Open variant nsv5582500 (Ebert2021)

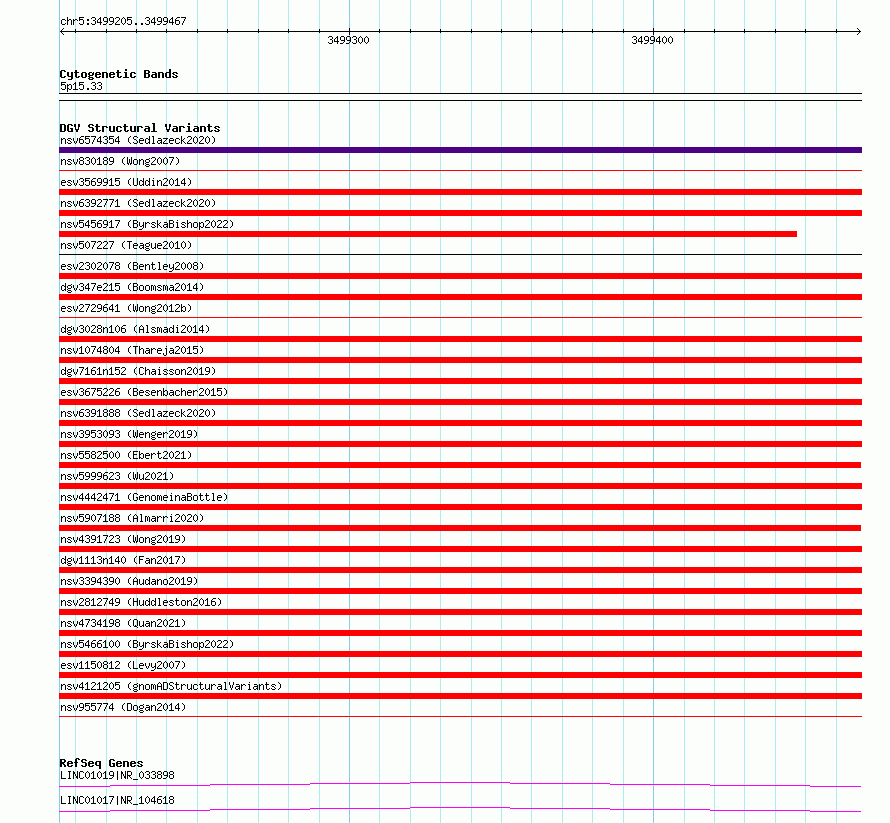click(126, 455)
